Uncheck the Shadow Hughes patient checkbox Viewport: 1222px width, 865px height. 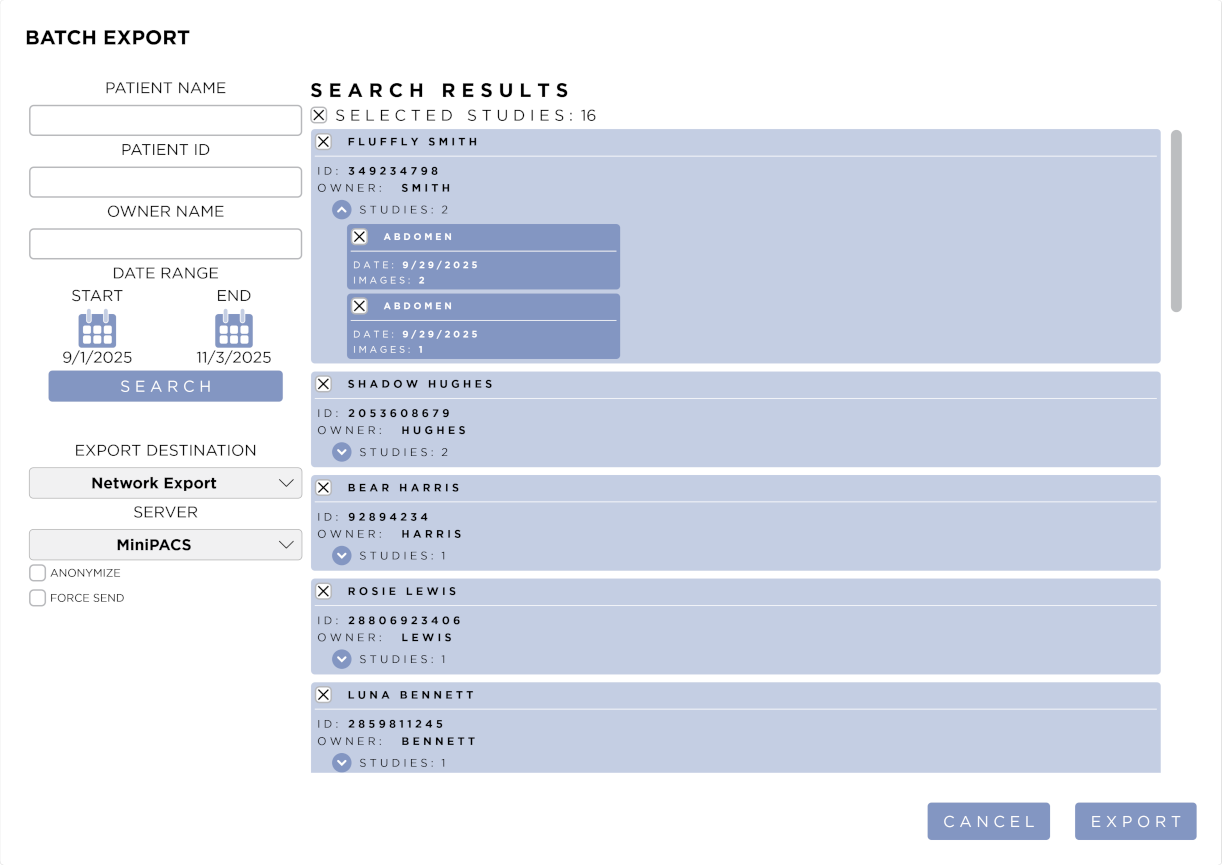[323, 384]
